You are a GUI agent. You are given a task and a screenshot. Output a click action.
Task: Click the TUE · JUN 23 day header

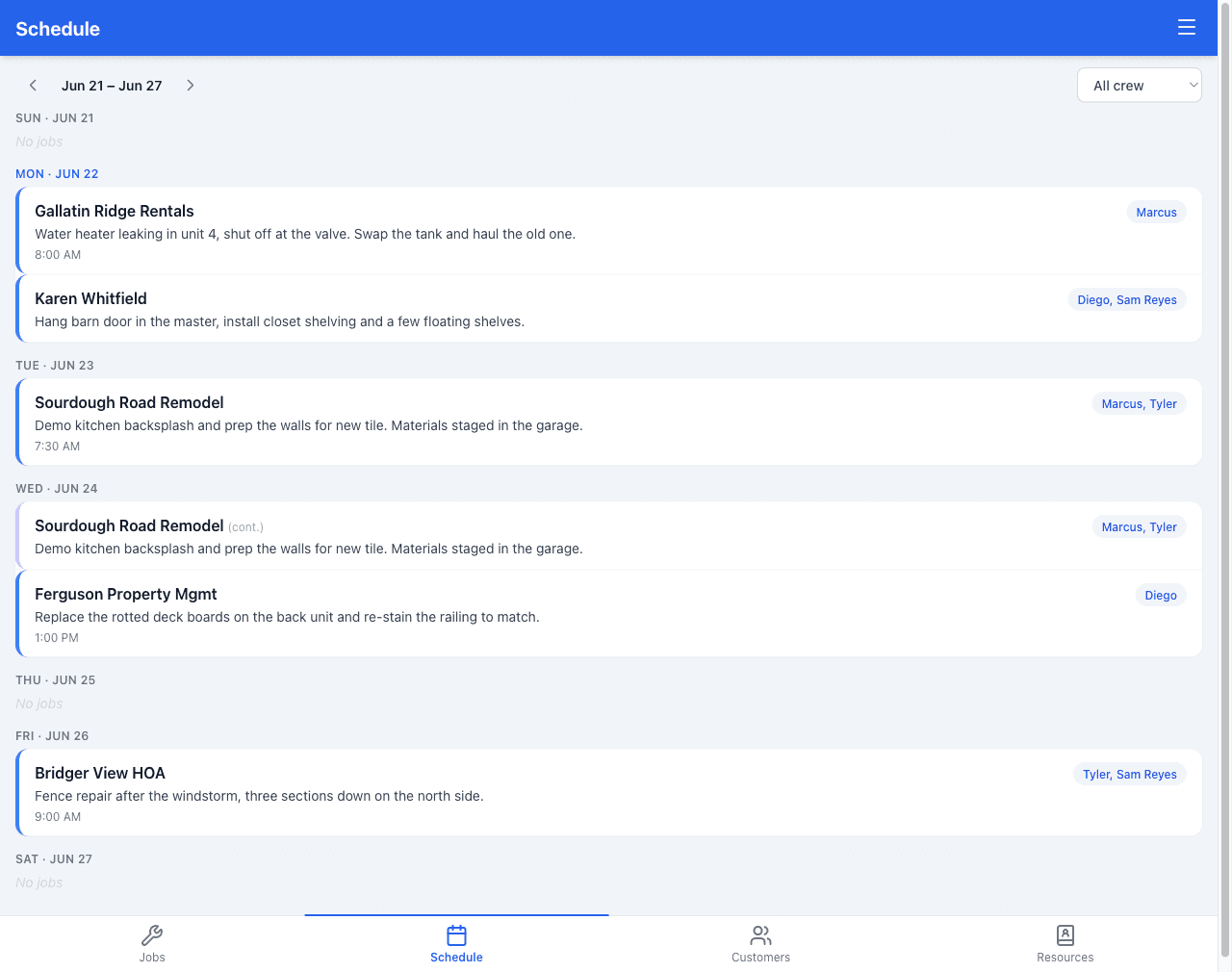pyautogui.click(x=55, y=366)
